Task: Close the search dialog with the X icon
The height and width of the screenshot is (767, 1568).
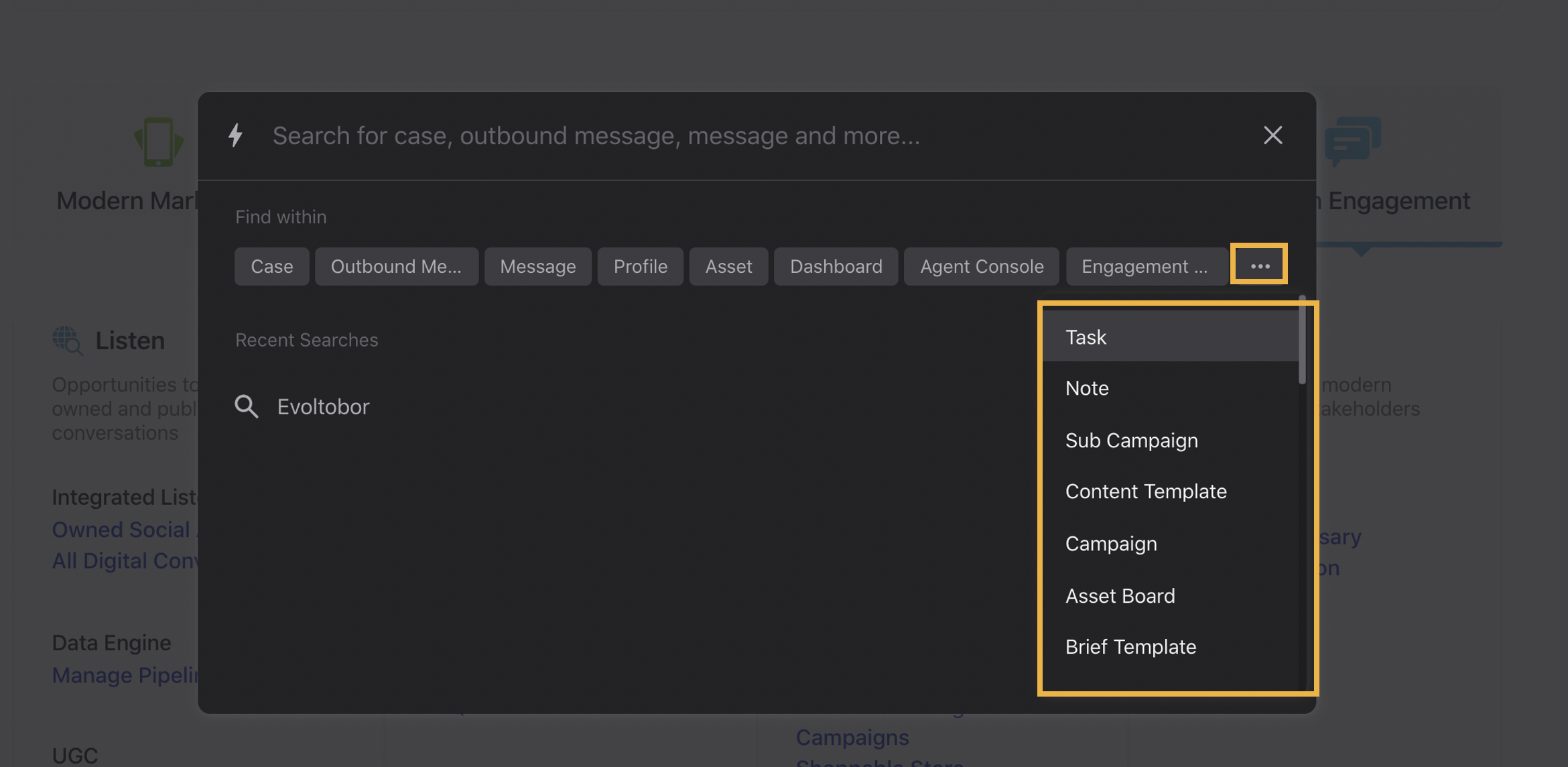Action: tap(1272, 135)
